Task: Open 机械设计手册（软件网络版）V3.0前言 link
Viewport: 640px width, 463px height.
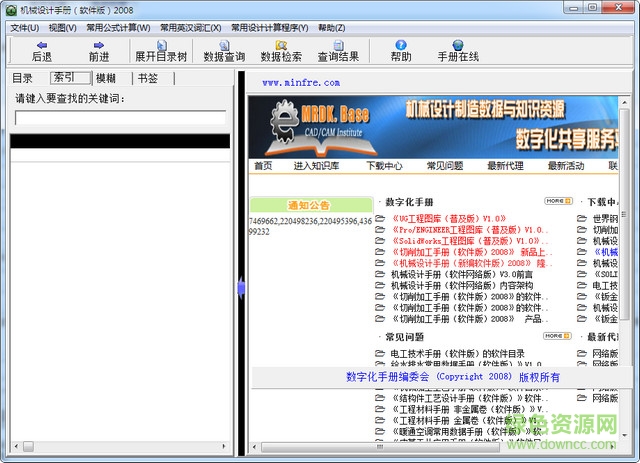Action: 462,274
